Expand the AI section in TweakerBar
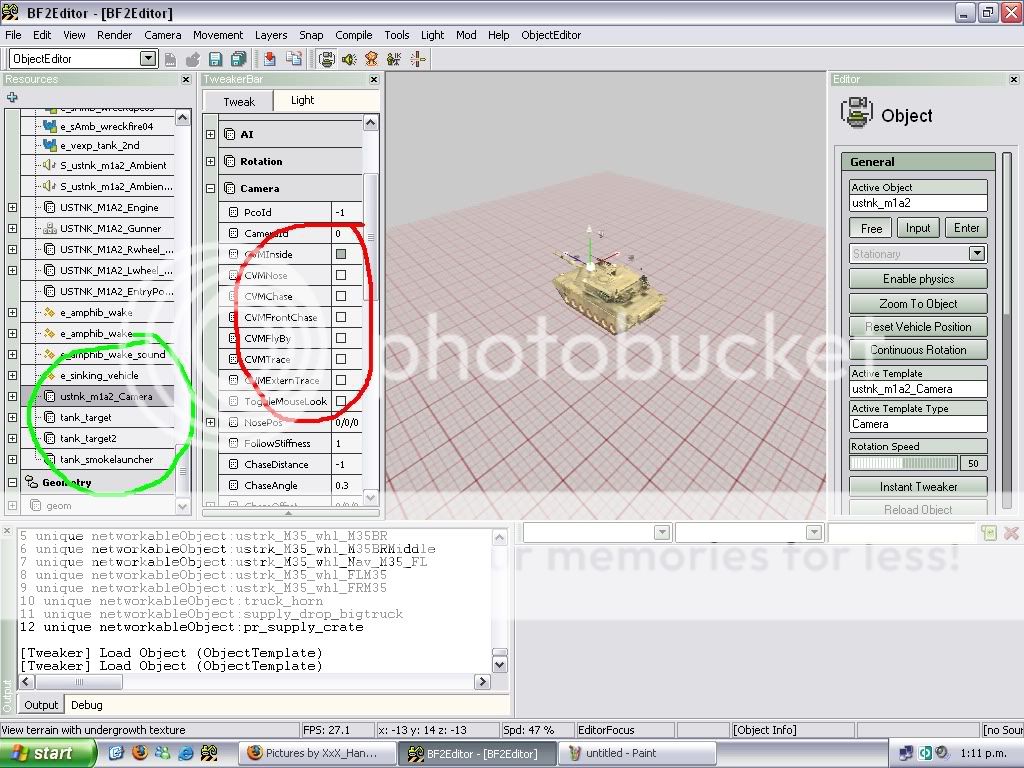 click(211, 134)
